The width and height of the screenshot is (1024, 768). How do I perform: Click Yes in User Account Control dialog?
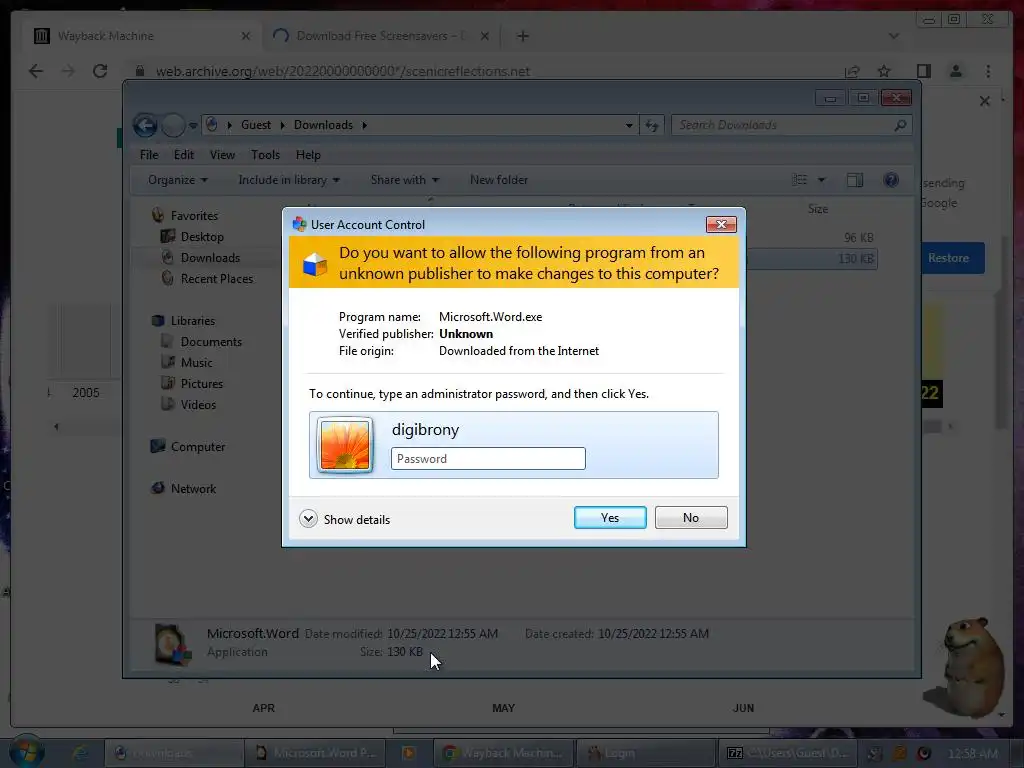pos(610,517)
